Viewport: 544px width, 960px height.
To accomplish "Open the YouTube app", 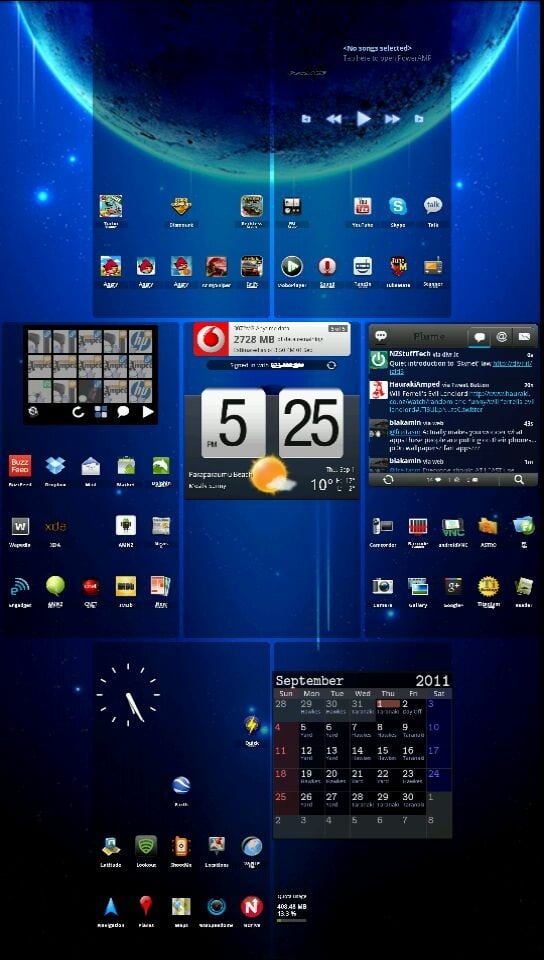I will pos(362,206).
